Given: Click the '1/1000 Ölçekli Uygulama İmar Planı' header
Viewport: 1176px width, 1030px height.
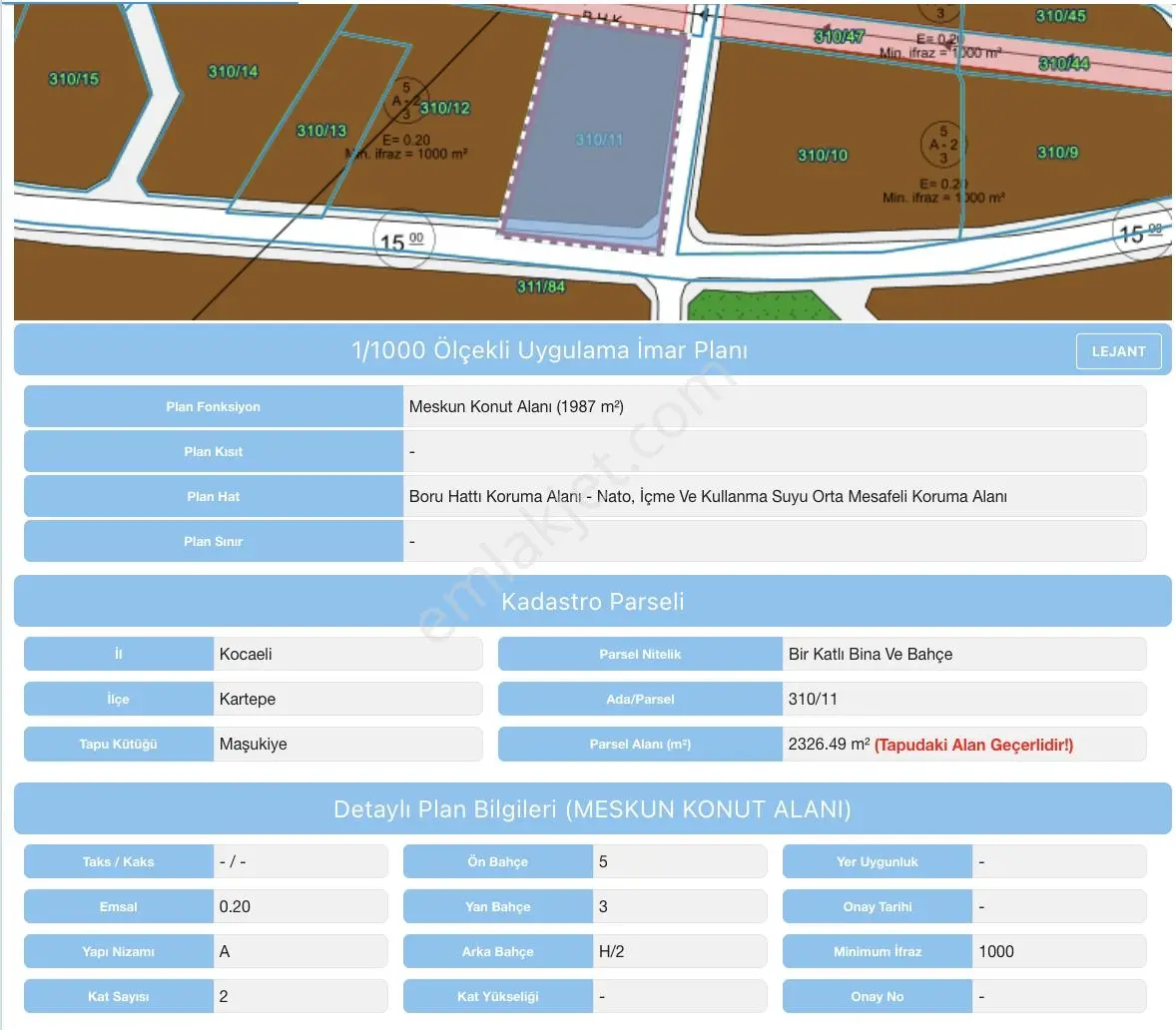Looking at the screenshot, I should [x=550, y=350].
